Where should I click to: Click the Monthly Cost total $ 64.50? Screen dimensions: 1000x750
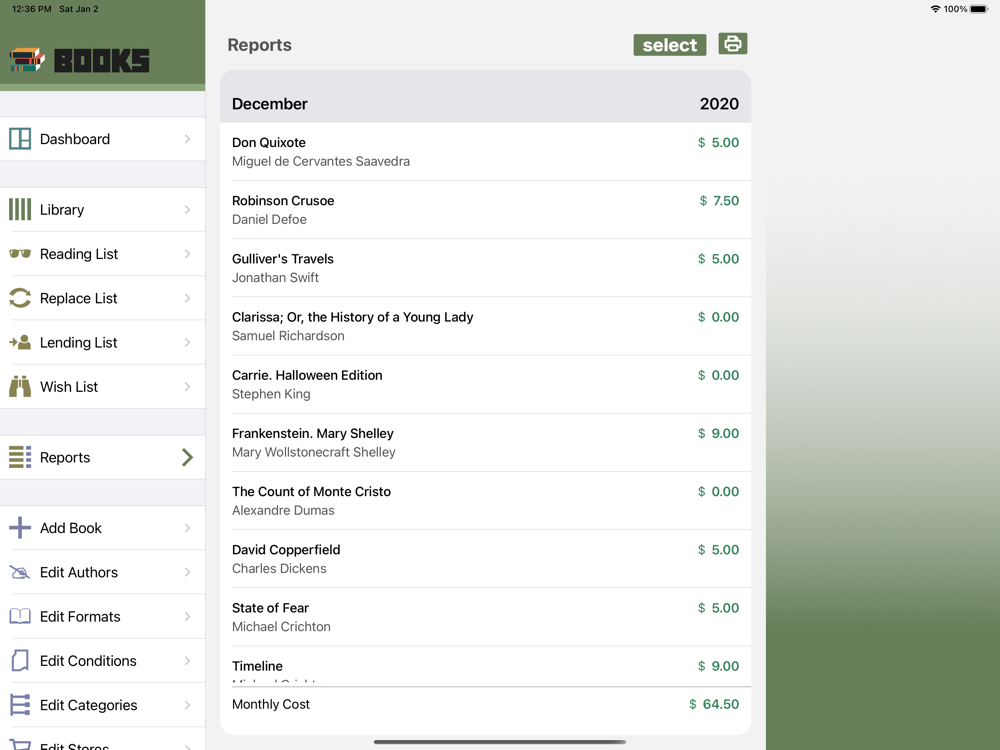[714, 704]
